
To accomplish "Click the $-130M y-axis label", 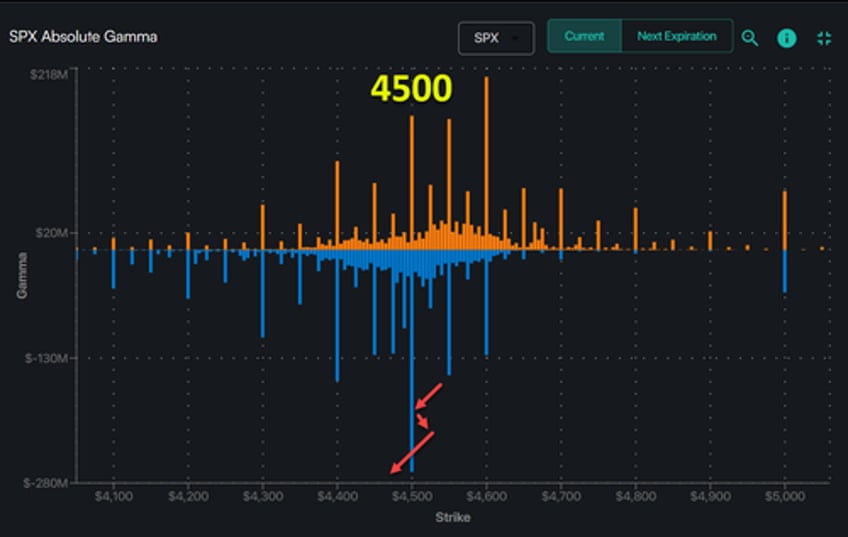I will [x=47, y=358].
